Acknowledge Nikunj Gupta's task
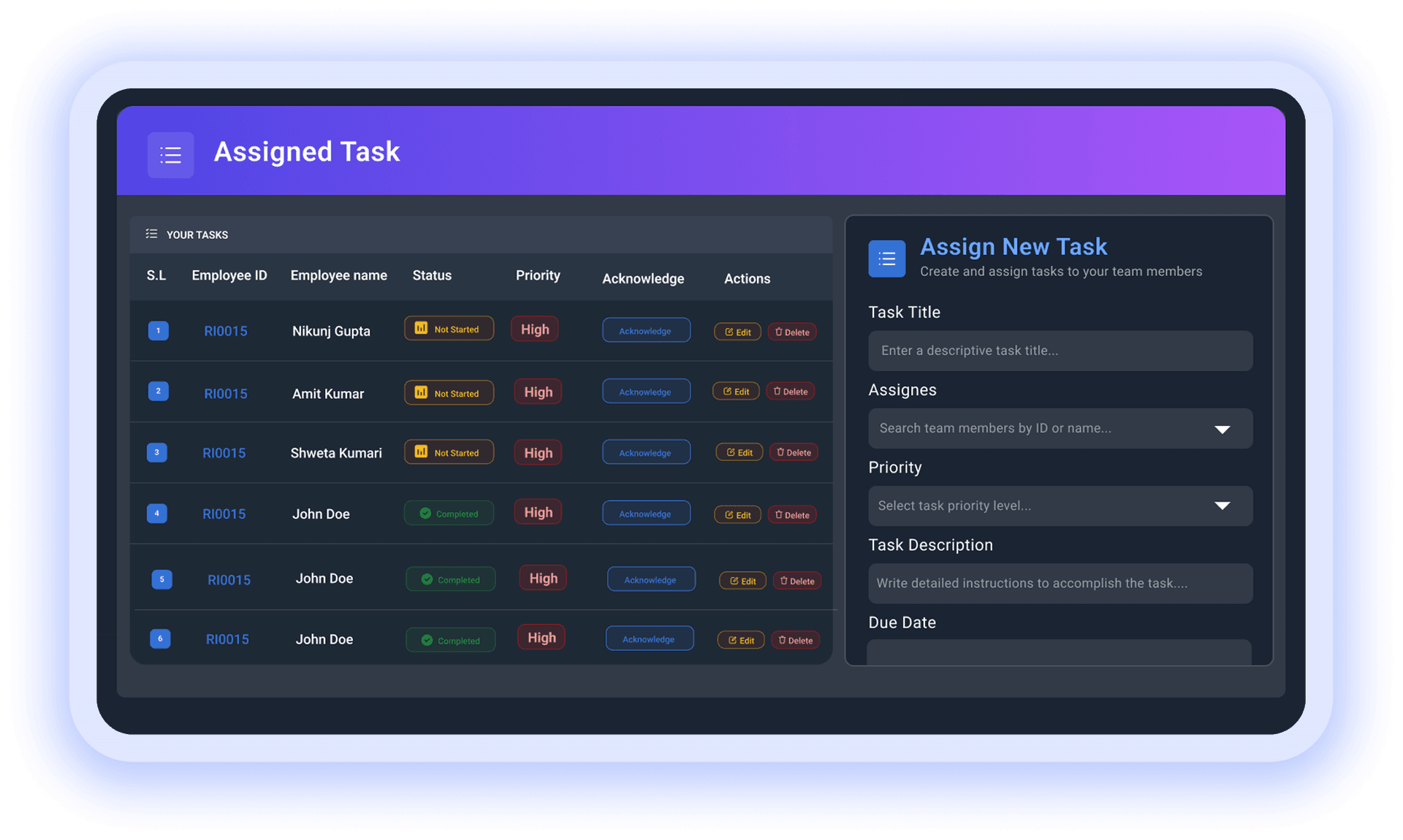 coord(646,330)
